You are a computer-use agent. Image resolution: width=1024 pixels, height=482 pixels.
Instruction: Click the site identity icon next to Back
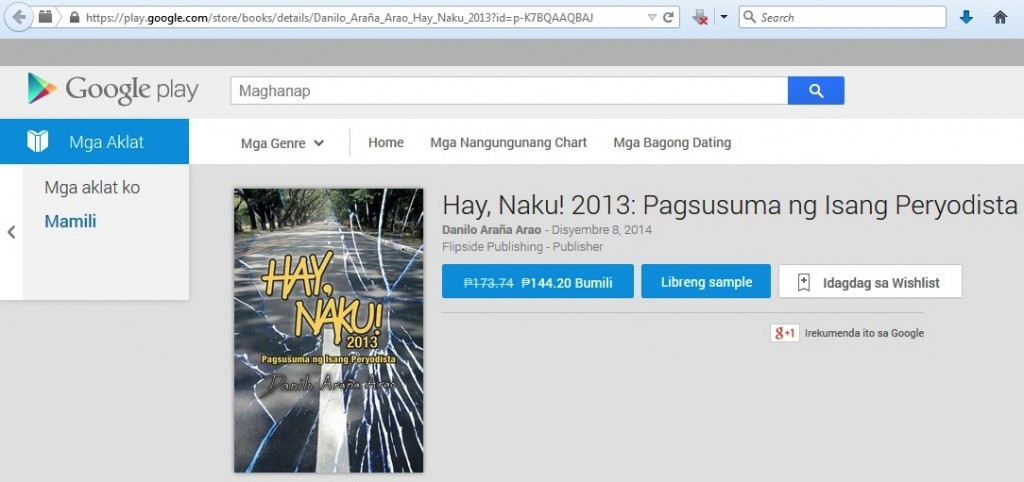pyautogui.click(x=45, y=17)
